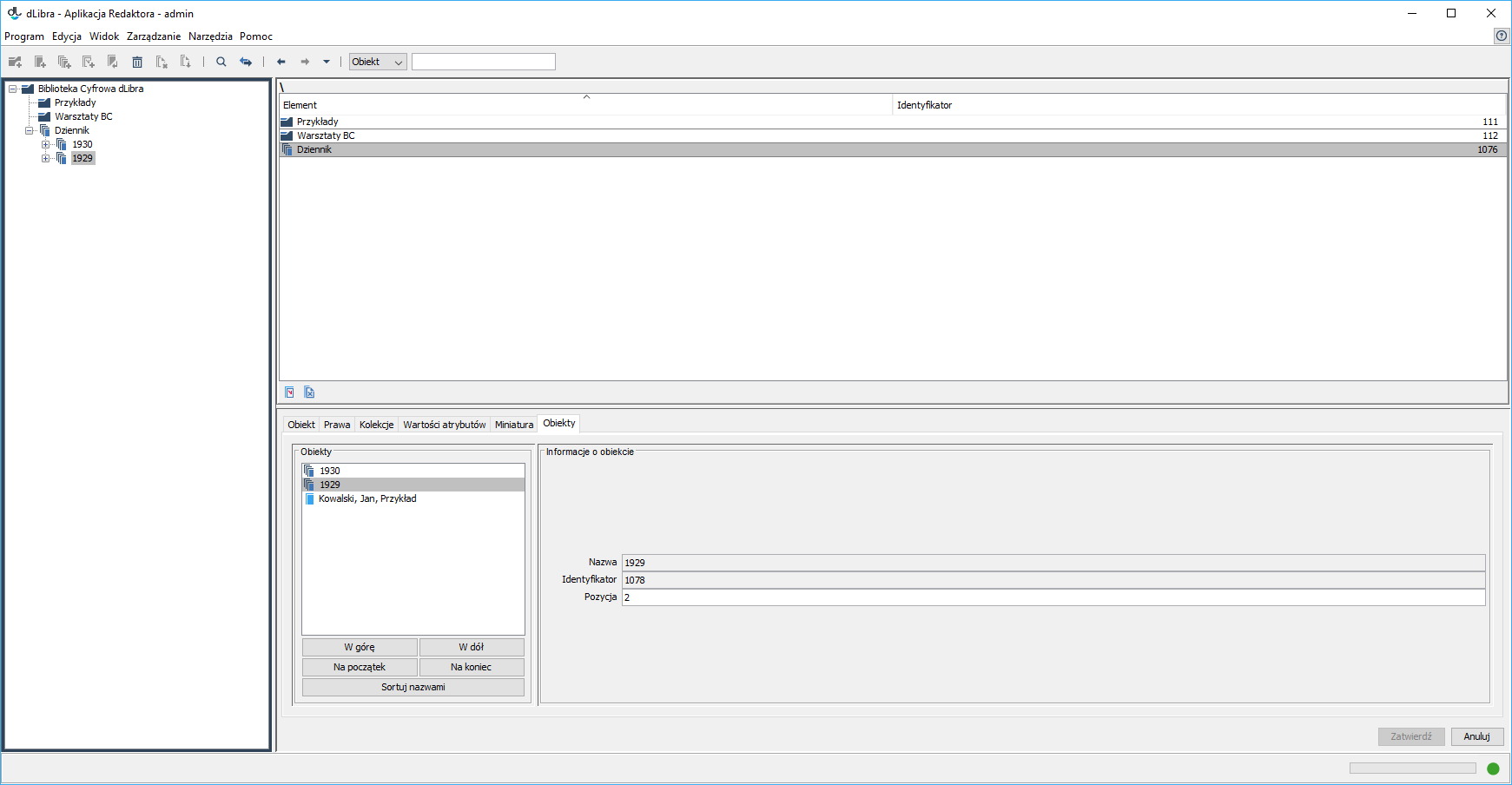Collapse the Dziennik tree node
Screen dimensions: 1512x785
29,130
